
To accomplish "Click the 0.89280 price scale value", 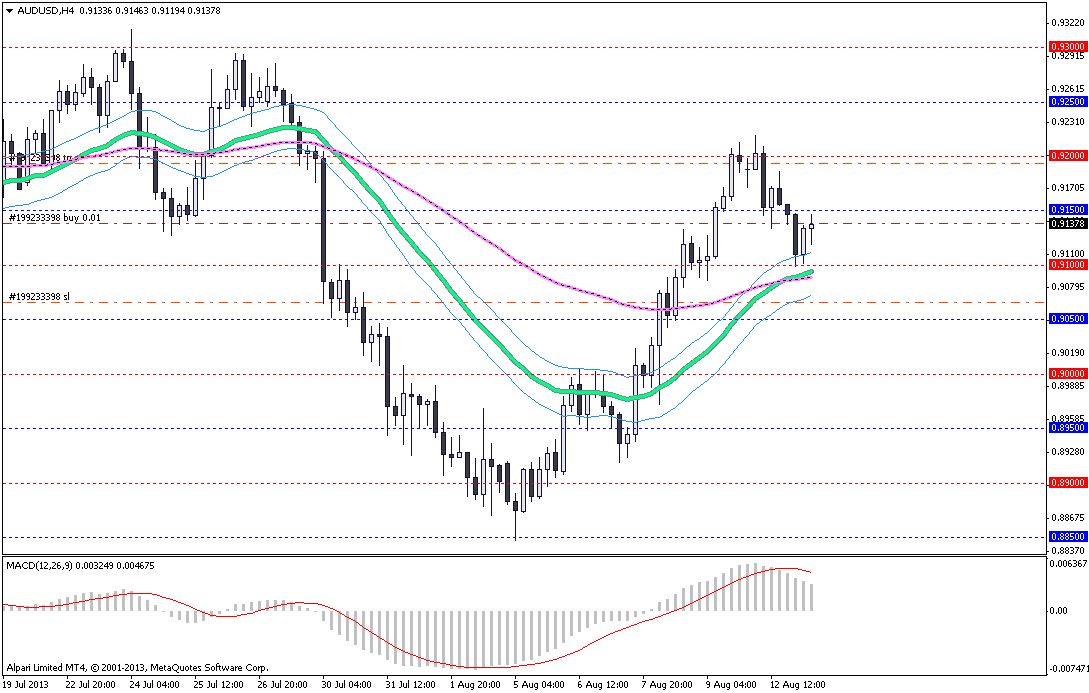I will [1068, 451].
